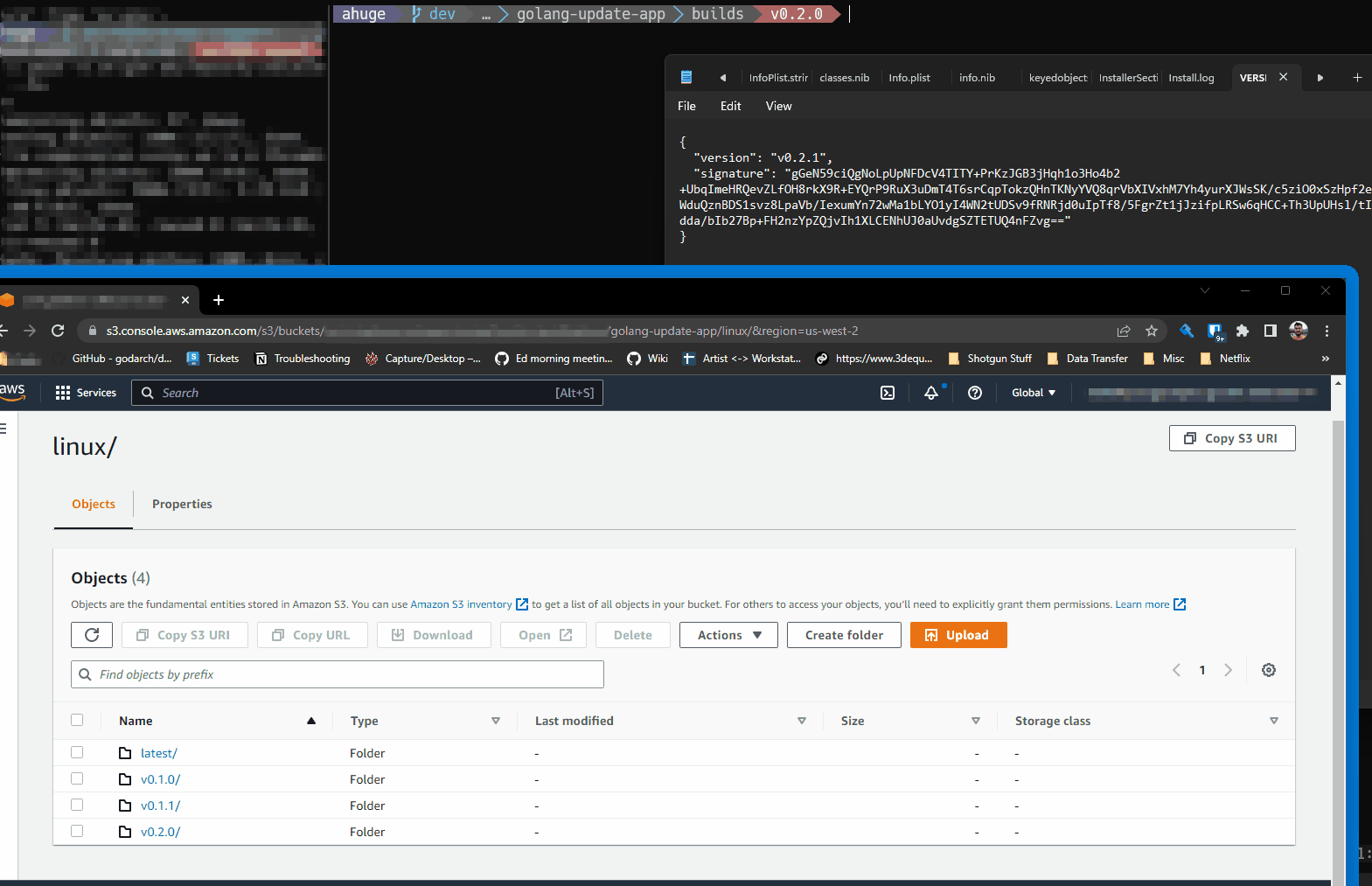Click Copy S3 URI button at top right
This screenshot has height=886, width=1372.
(x=1232, y=438)
